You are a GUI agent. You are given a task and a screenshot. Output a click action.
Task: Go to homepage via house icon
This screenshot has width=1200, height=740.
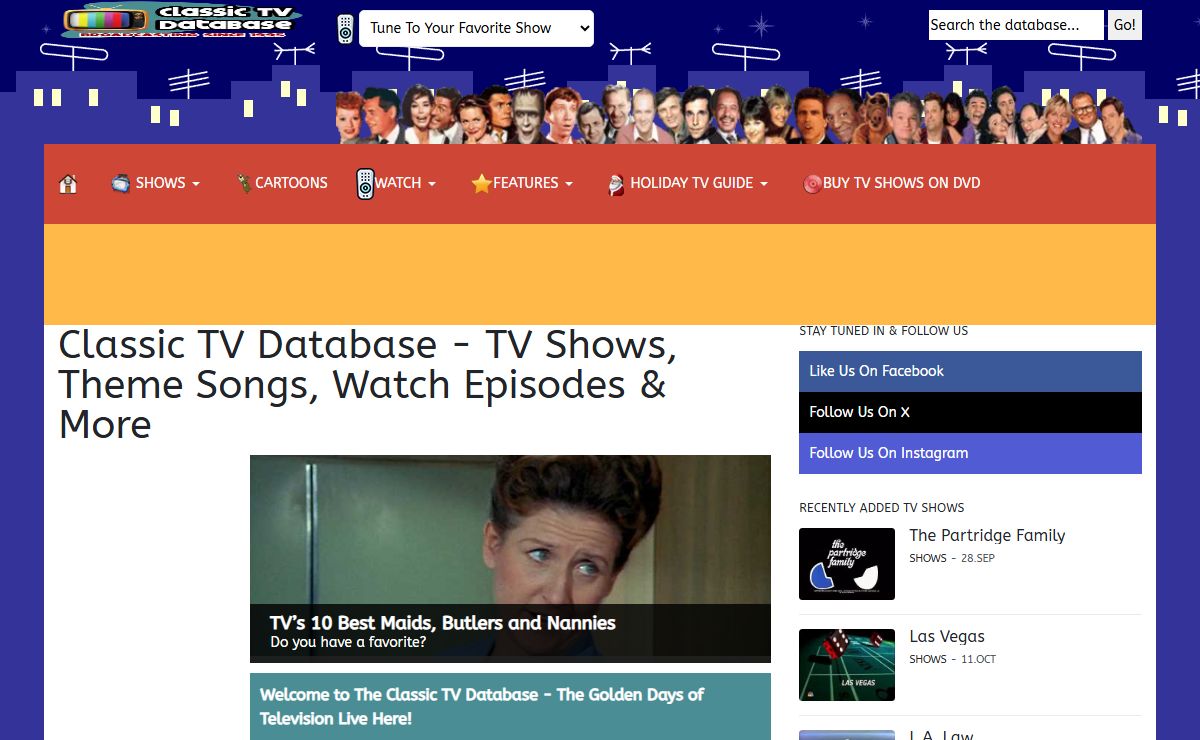click(68, 184)
